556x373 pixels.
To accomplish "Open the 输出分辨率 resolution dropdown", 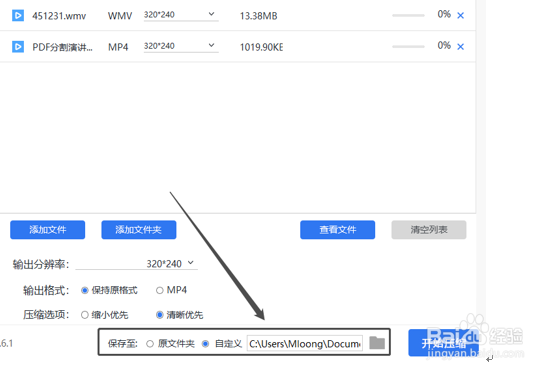I will tap(137, 264).
